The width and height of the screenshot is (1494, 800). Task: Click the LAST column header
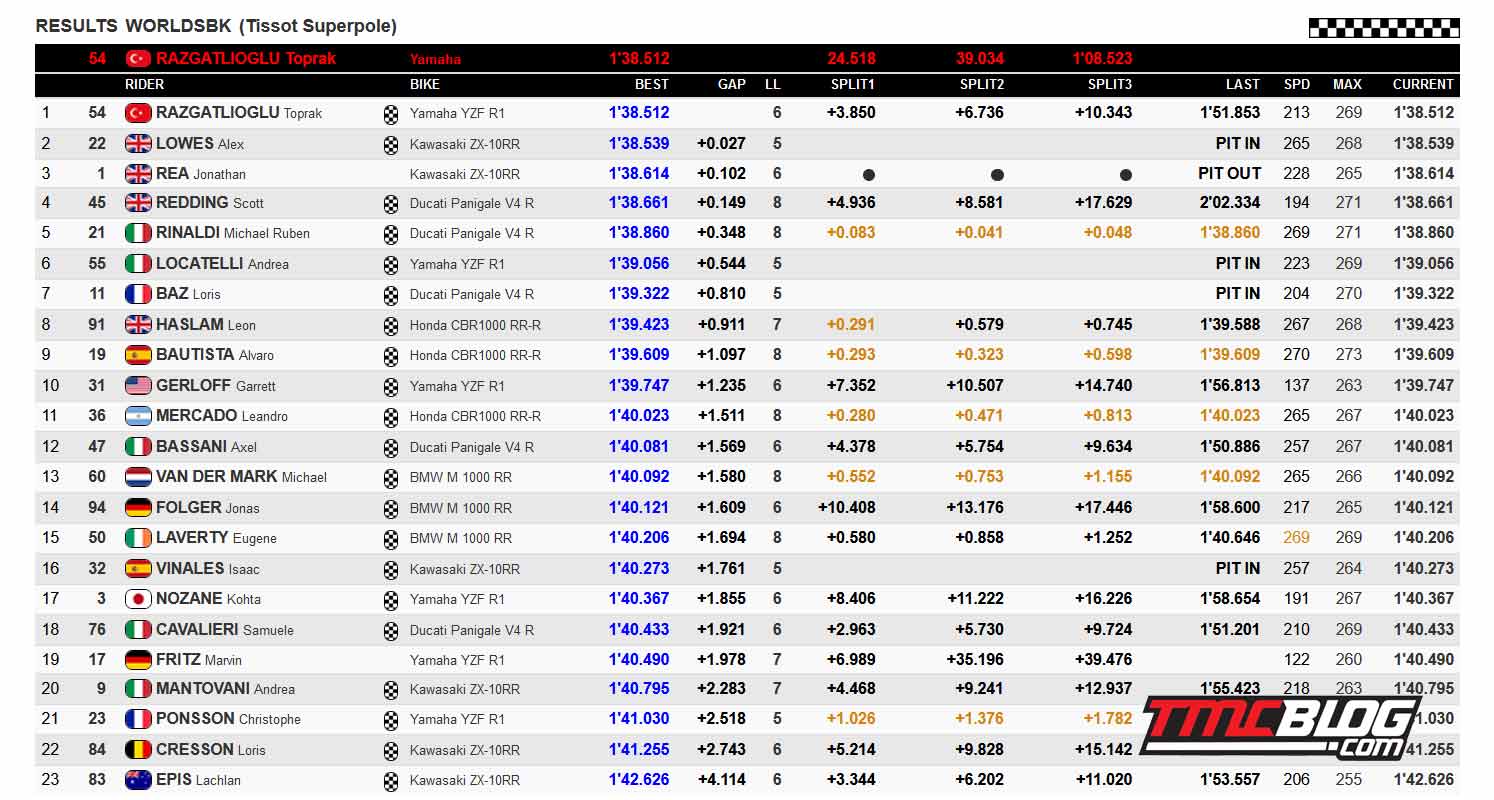click(1243, 85)
